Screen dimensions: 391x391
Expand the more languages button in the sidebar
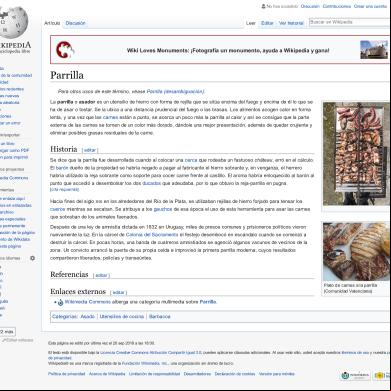pos(7,332)
